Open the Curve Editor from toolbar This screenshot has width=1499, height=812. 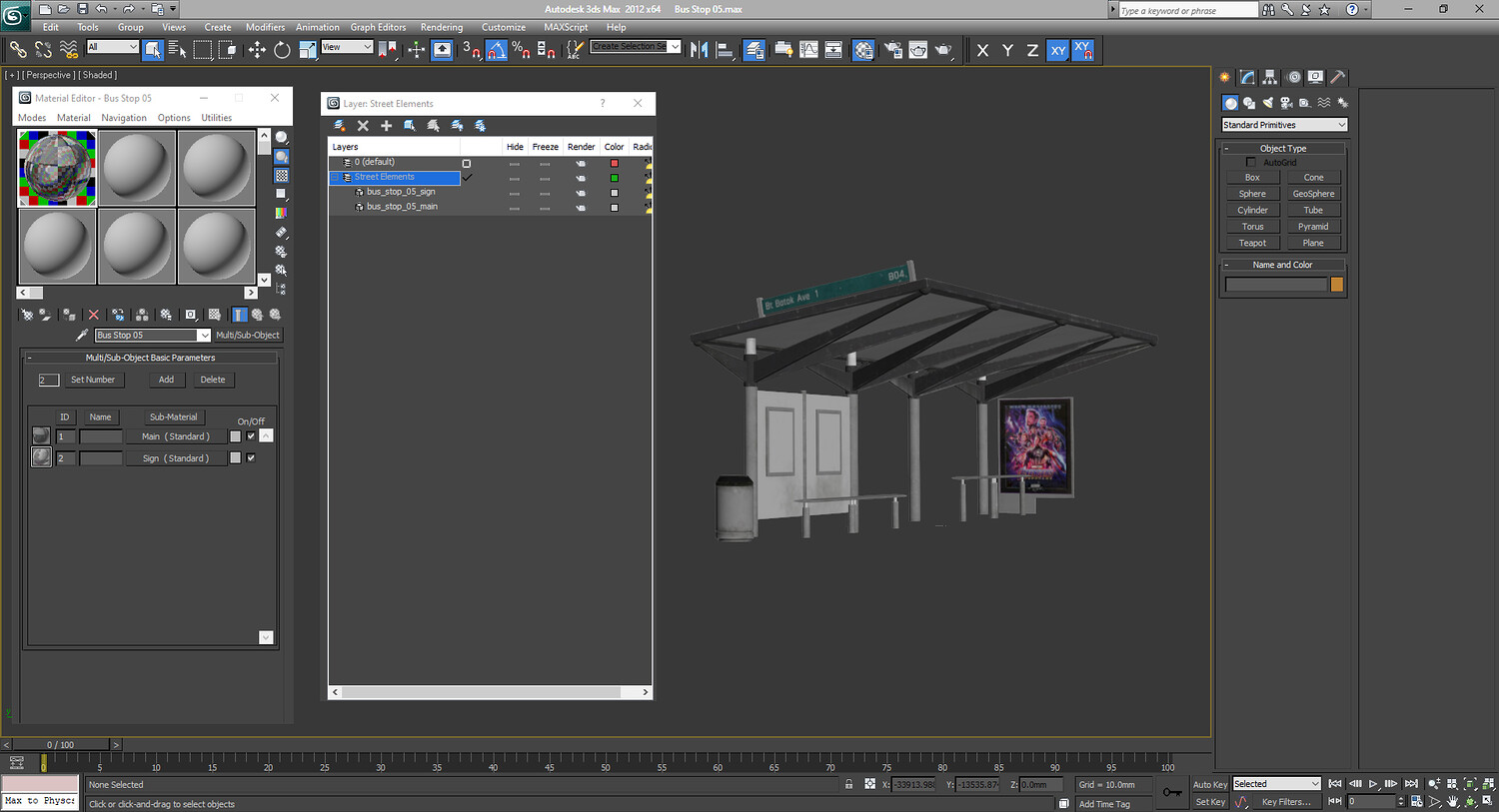808,49
